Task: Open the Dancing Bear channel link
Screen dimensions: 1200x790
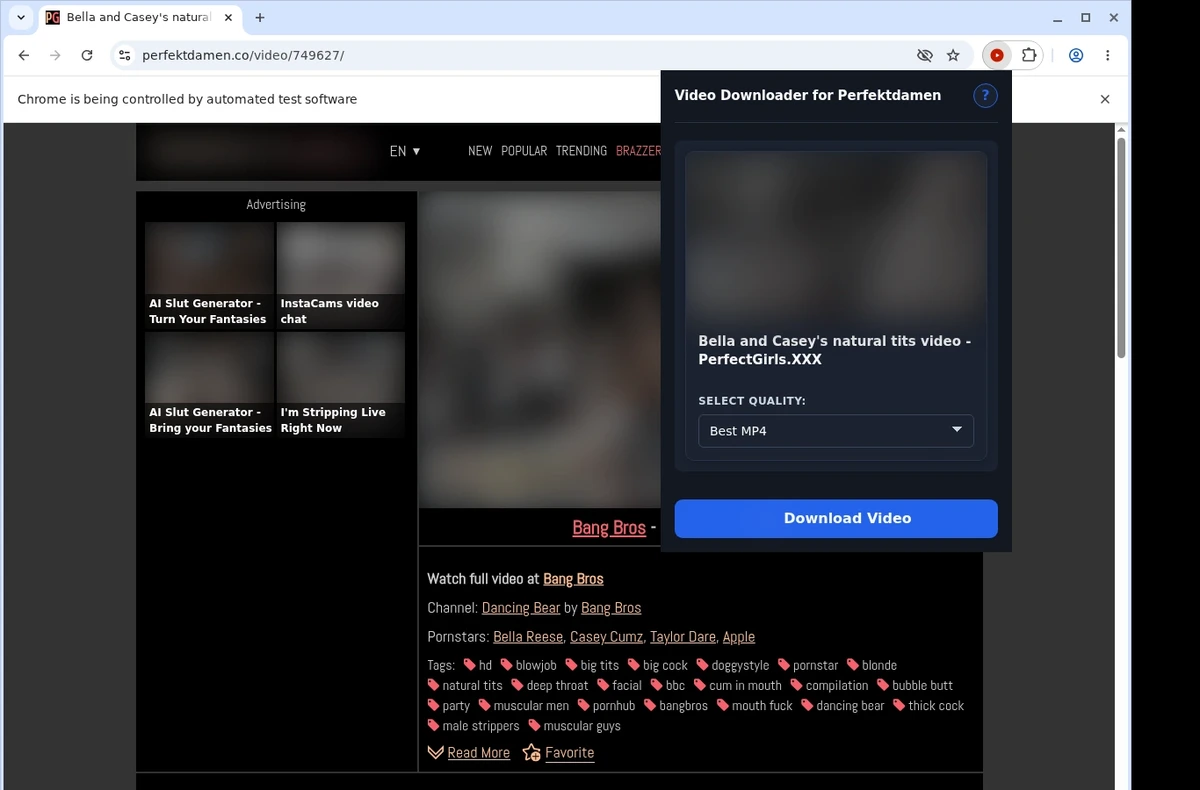Action: point(521,608)
